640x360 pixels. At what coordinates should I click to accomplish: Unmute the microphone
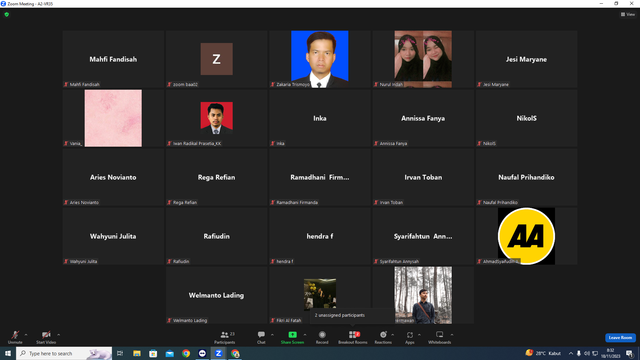pyautogui.click(x=15, y=337)
